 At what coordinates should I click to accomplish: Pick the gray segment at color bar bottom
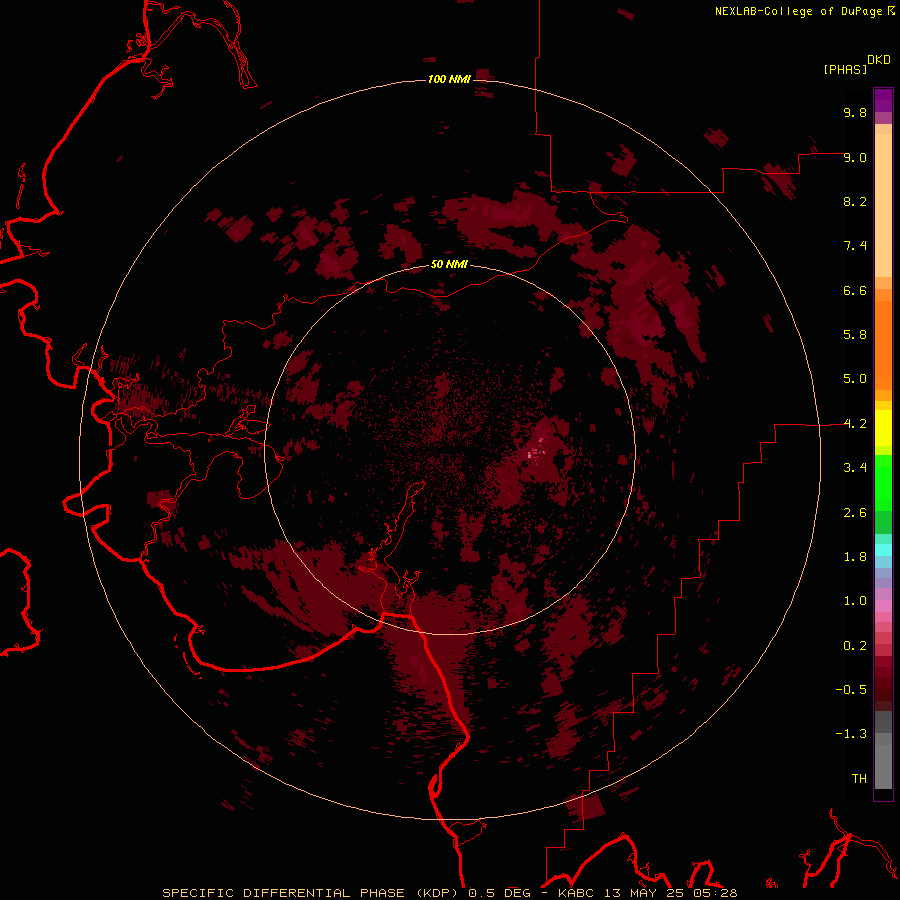pos(883,766)
